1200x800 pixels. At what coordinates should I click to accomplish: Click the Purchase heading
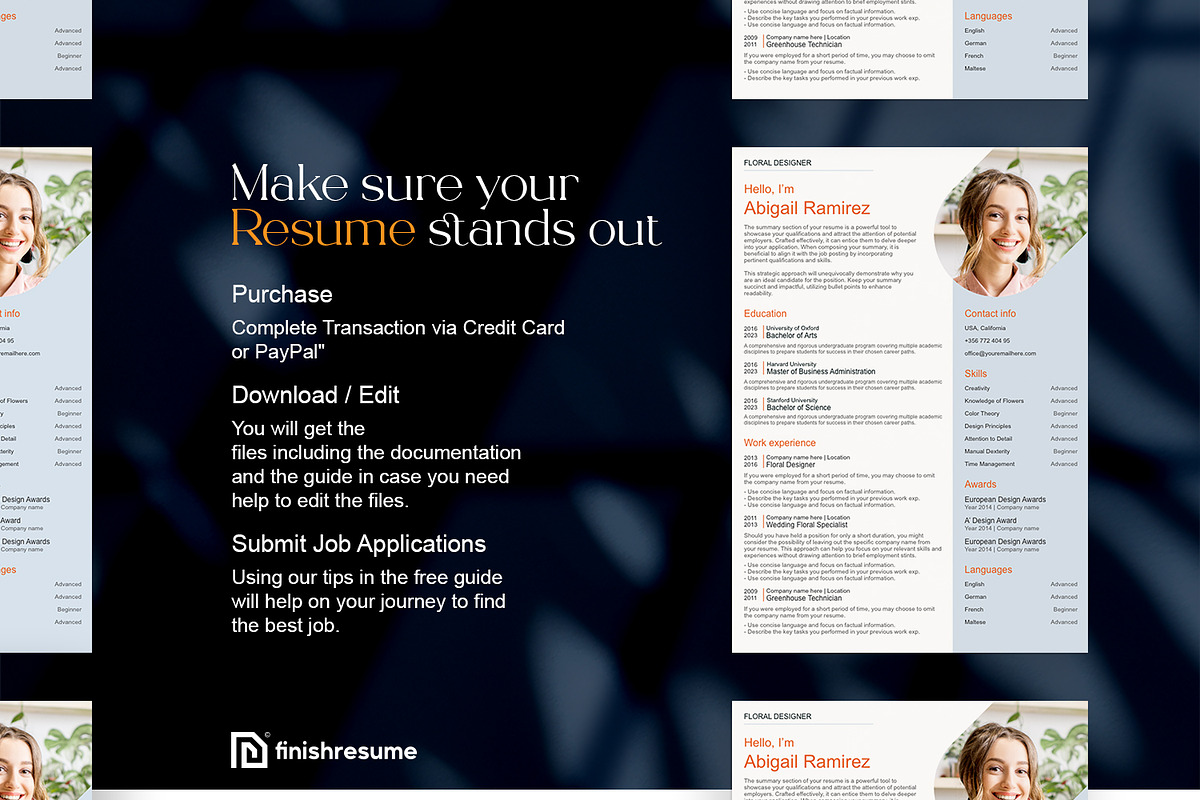[x=282, y=294]
